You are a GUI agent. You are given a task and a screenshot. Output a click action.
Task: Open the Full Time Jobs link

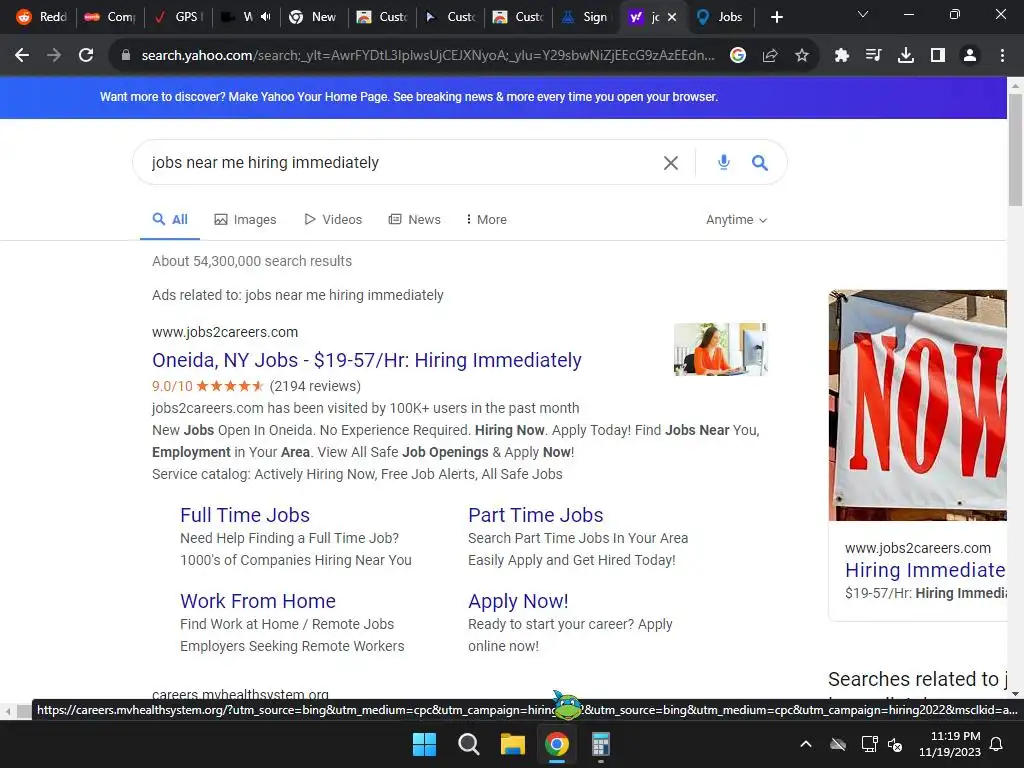pyautogui.click(x=245, y=515)
